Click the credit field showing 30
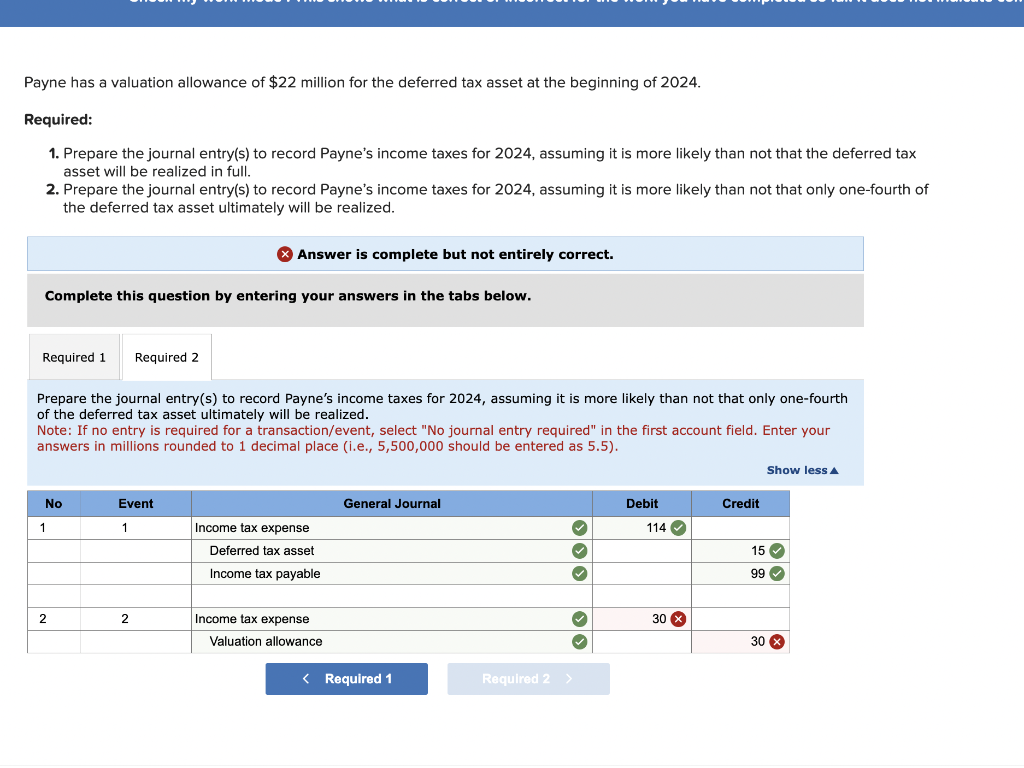 (741, 641)
